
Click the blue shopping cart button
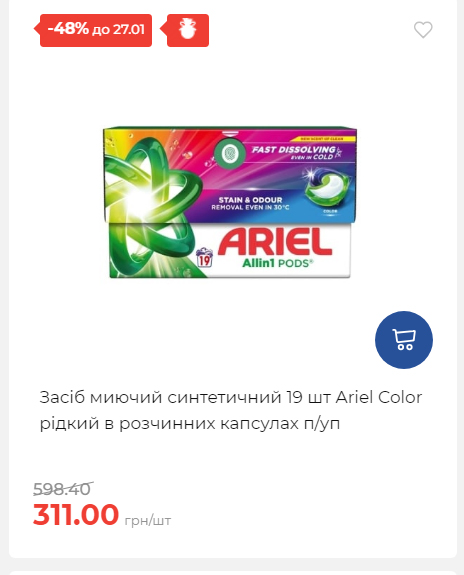[403, 340]
